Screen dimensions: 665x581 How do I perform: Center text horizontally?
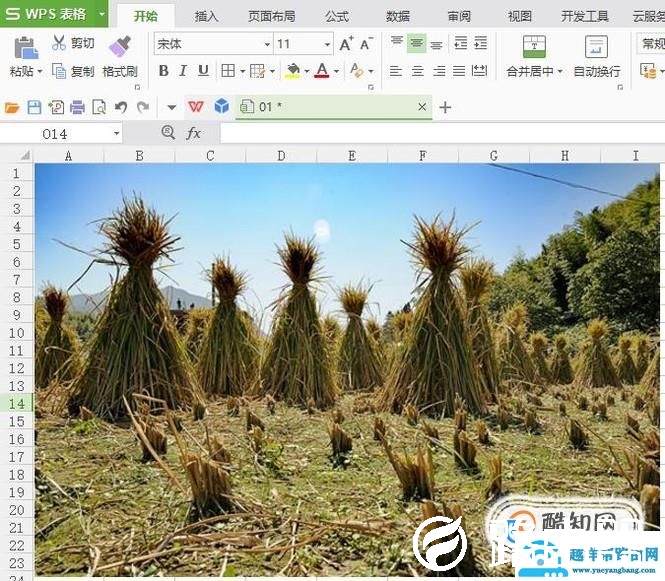pyautogui.click(x=418, y=71)
